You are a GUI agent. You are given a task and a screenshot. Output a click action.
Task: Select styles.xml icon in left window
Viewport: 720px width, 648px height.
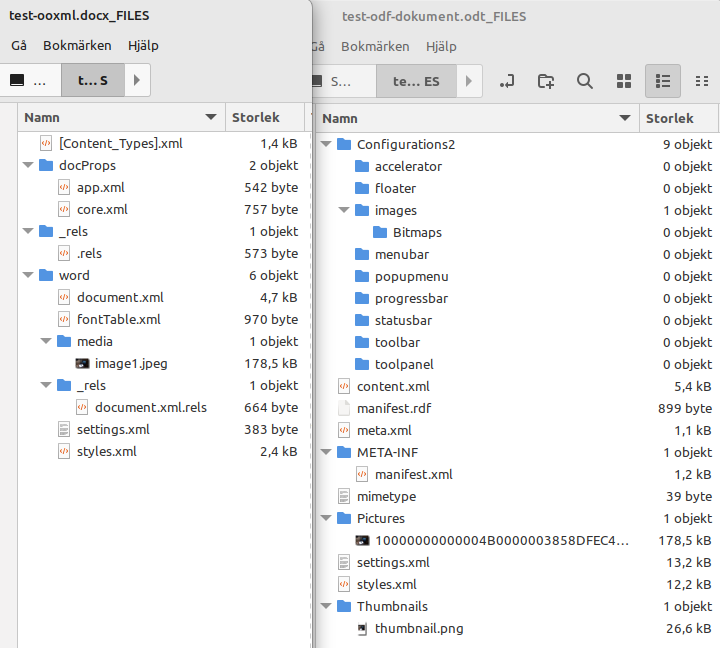(64, 451)
